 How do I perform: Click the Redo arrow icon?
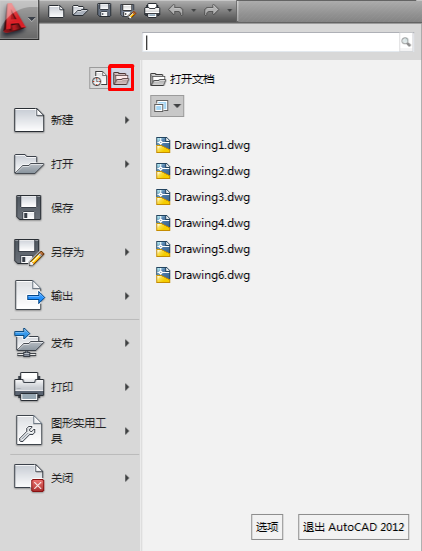click(x=212, y=11)
